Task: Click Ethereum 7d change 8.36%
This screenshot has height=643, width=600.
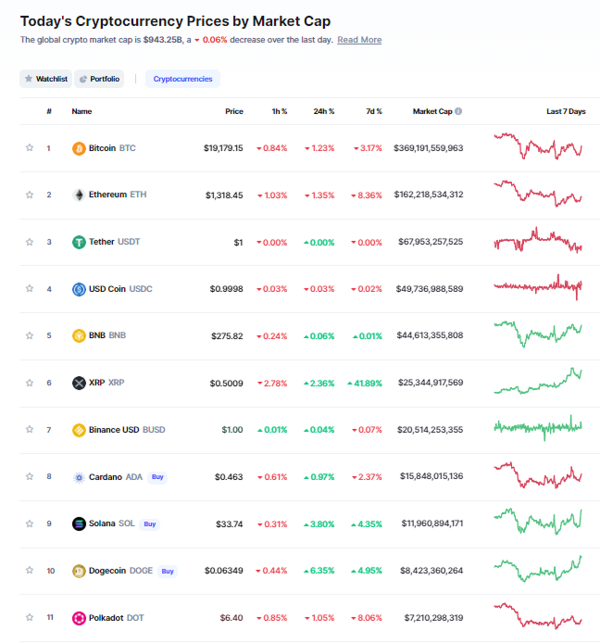Action: coord(367,195)
